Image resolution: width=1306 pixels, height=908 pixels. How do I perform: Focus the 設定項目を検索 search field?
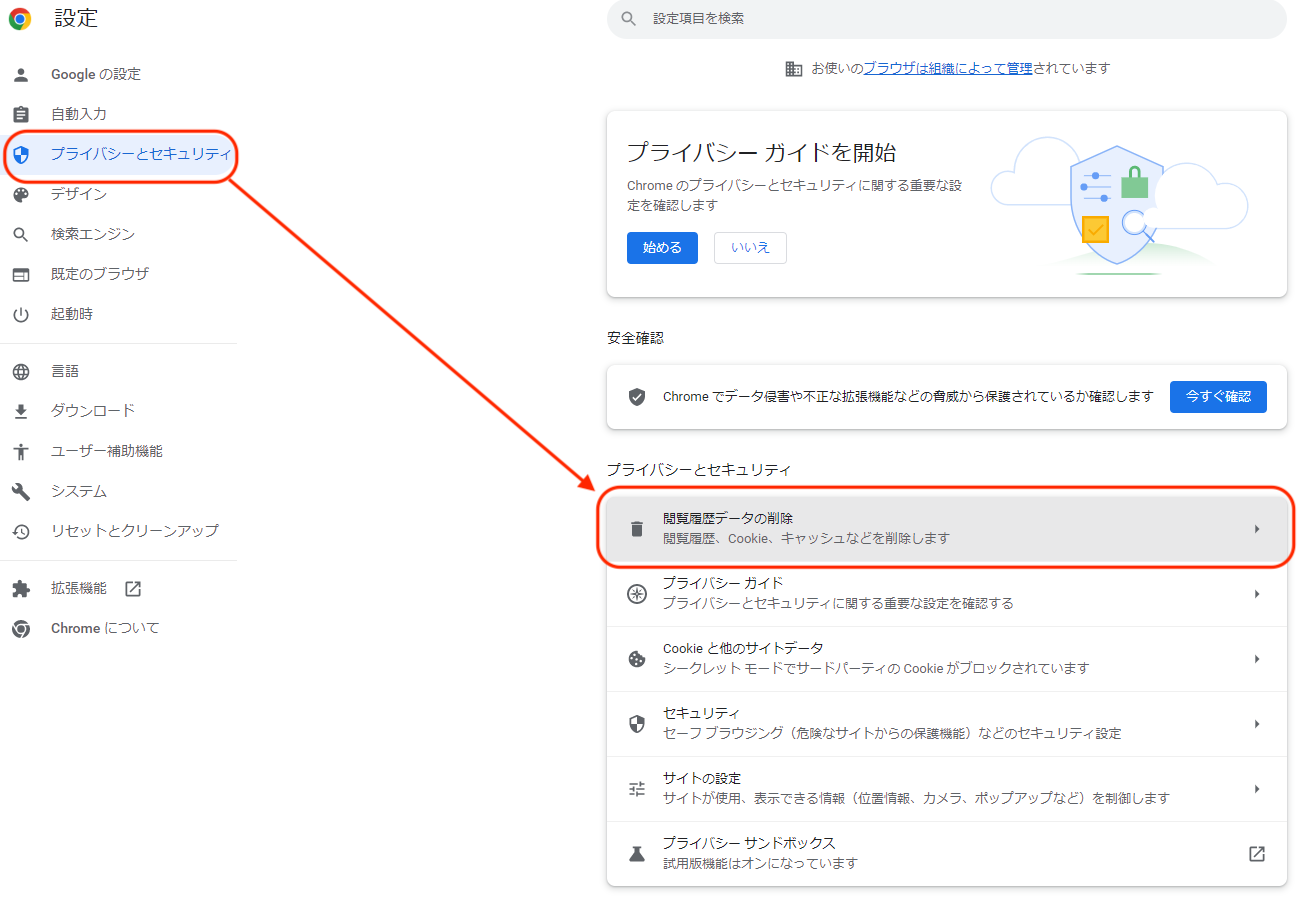946,19
